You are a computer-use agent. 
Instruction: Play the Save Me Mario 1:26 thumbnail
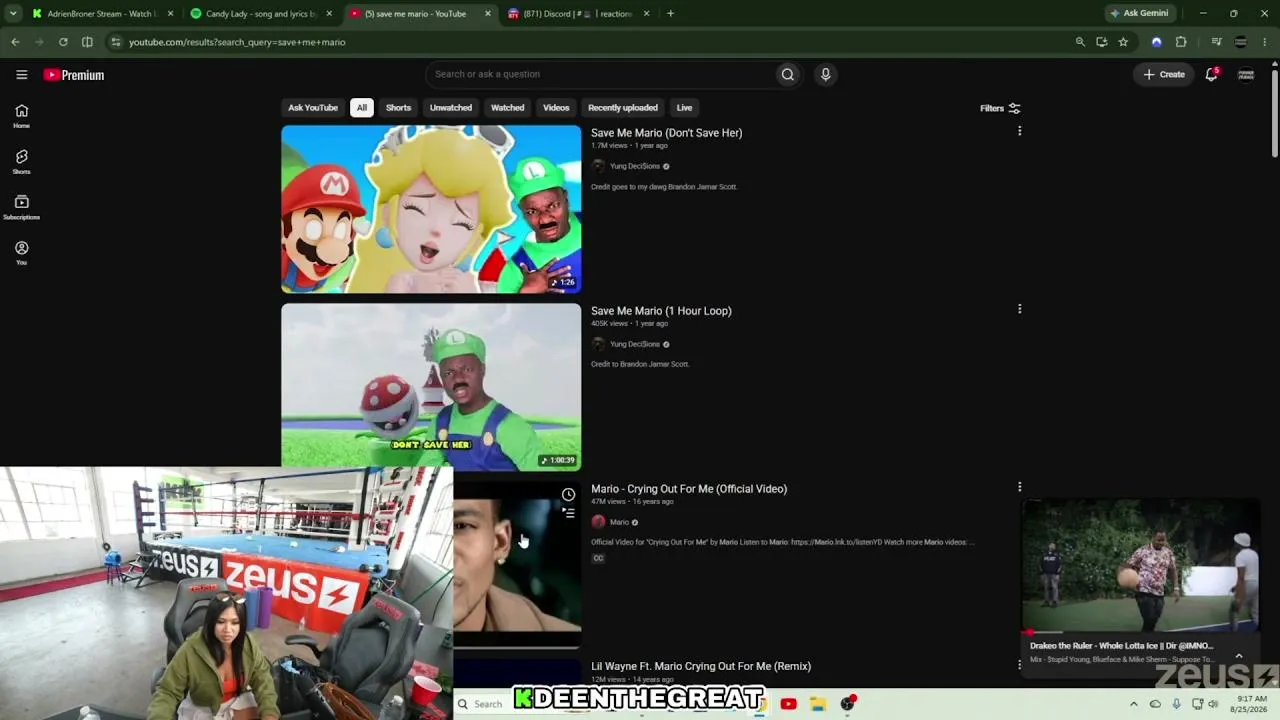click(431, 209)
